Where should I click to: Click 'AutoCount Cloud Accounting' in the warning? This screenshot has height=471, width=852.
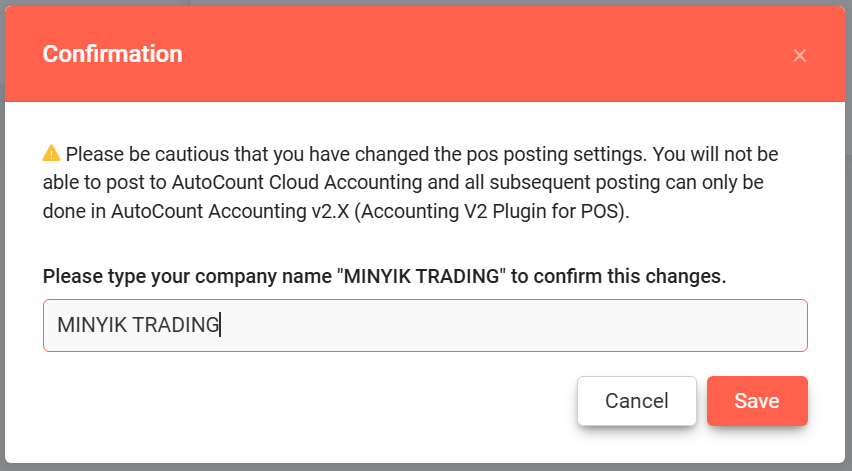click(x=297, y=183)
